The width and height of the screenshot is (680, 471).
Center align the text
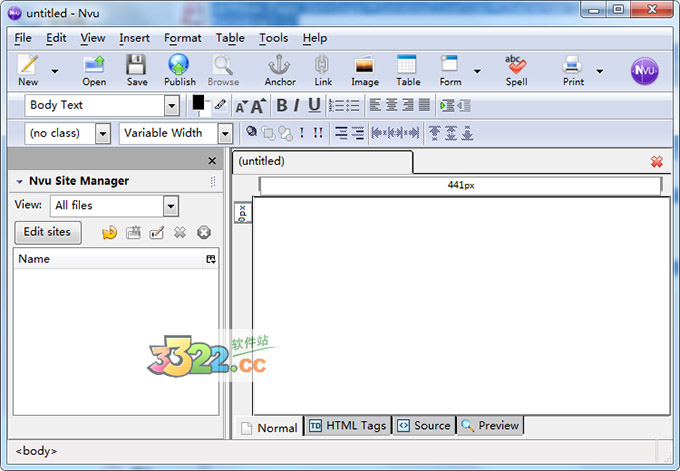pyautogui.click(x=391, y=105)
